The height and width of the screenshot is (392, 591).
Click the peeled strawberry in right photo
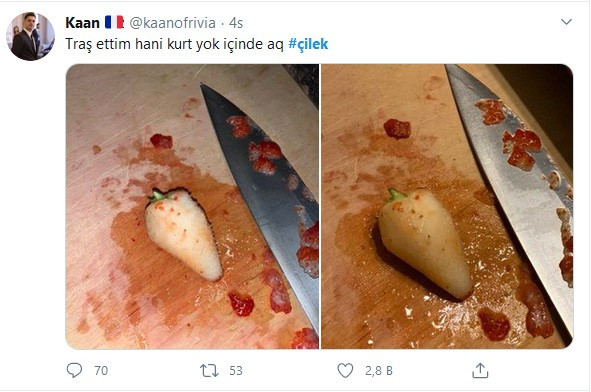coord(425,243)
